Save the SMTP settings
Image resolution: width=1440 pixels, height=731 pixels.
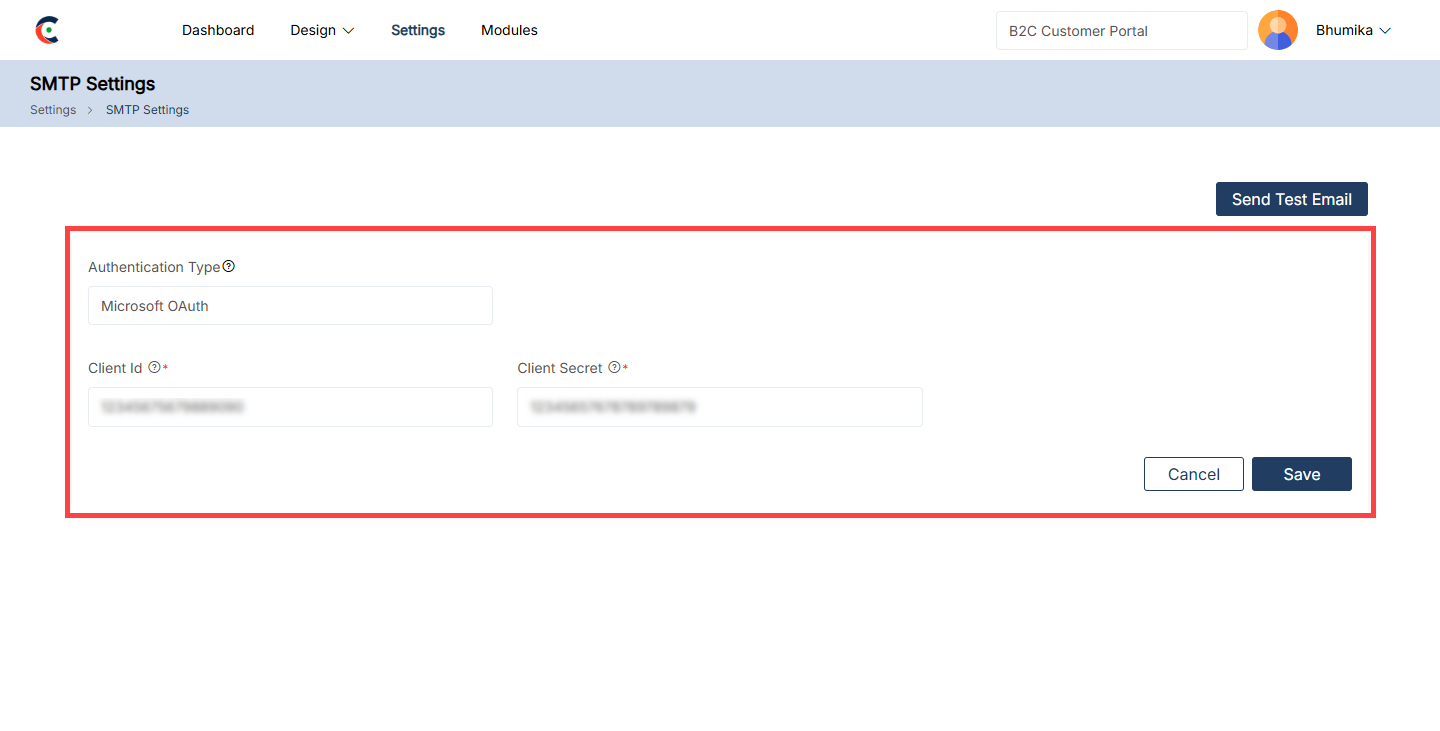point(1301,474)
